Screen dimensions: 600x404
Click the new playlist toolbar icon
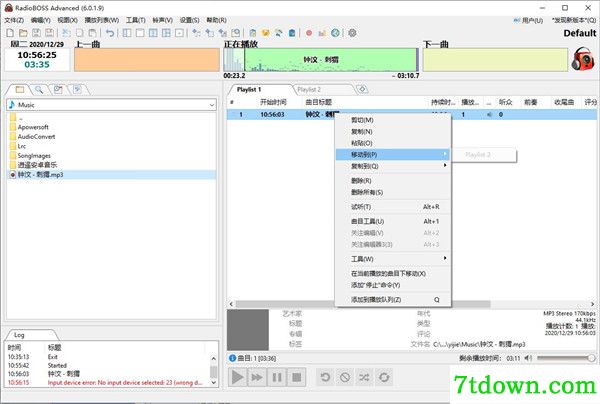pos(10,33)
